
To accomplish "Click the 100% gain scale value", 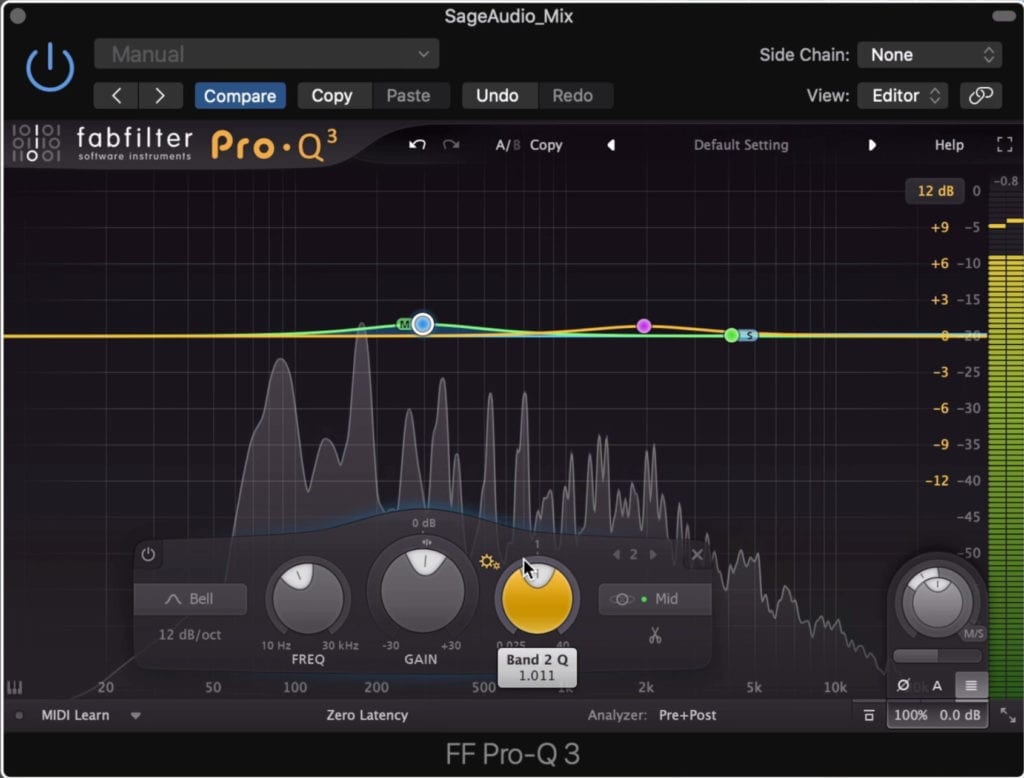I will tap(910, 715).
